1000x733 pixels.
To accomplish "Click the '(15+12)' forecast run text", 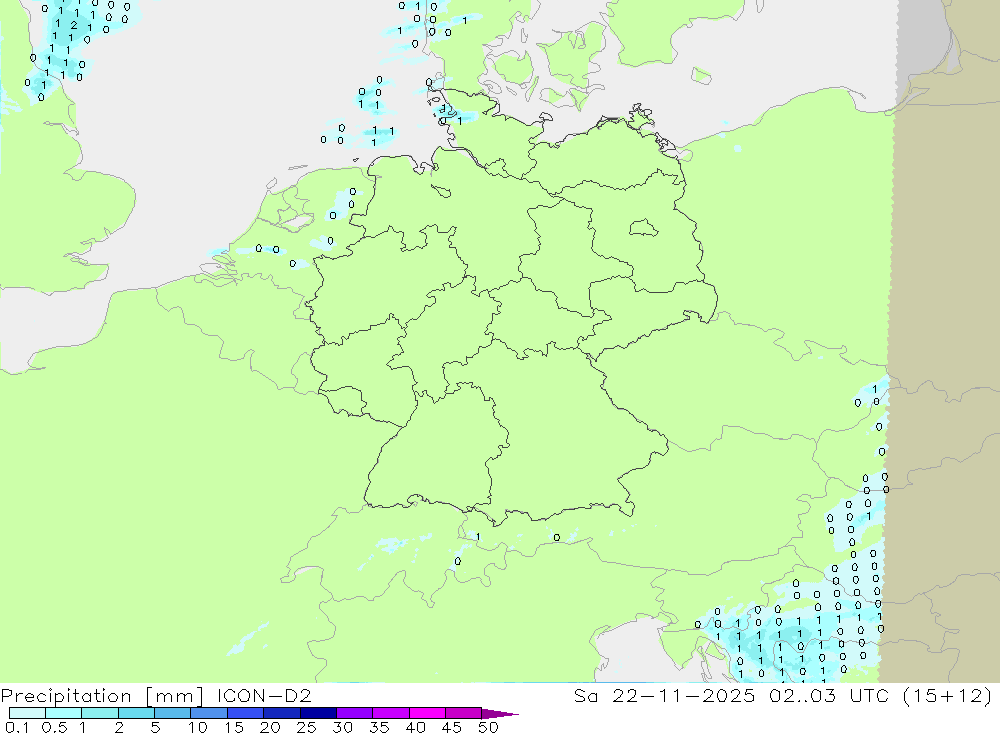I will pos(947,695).
